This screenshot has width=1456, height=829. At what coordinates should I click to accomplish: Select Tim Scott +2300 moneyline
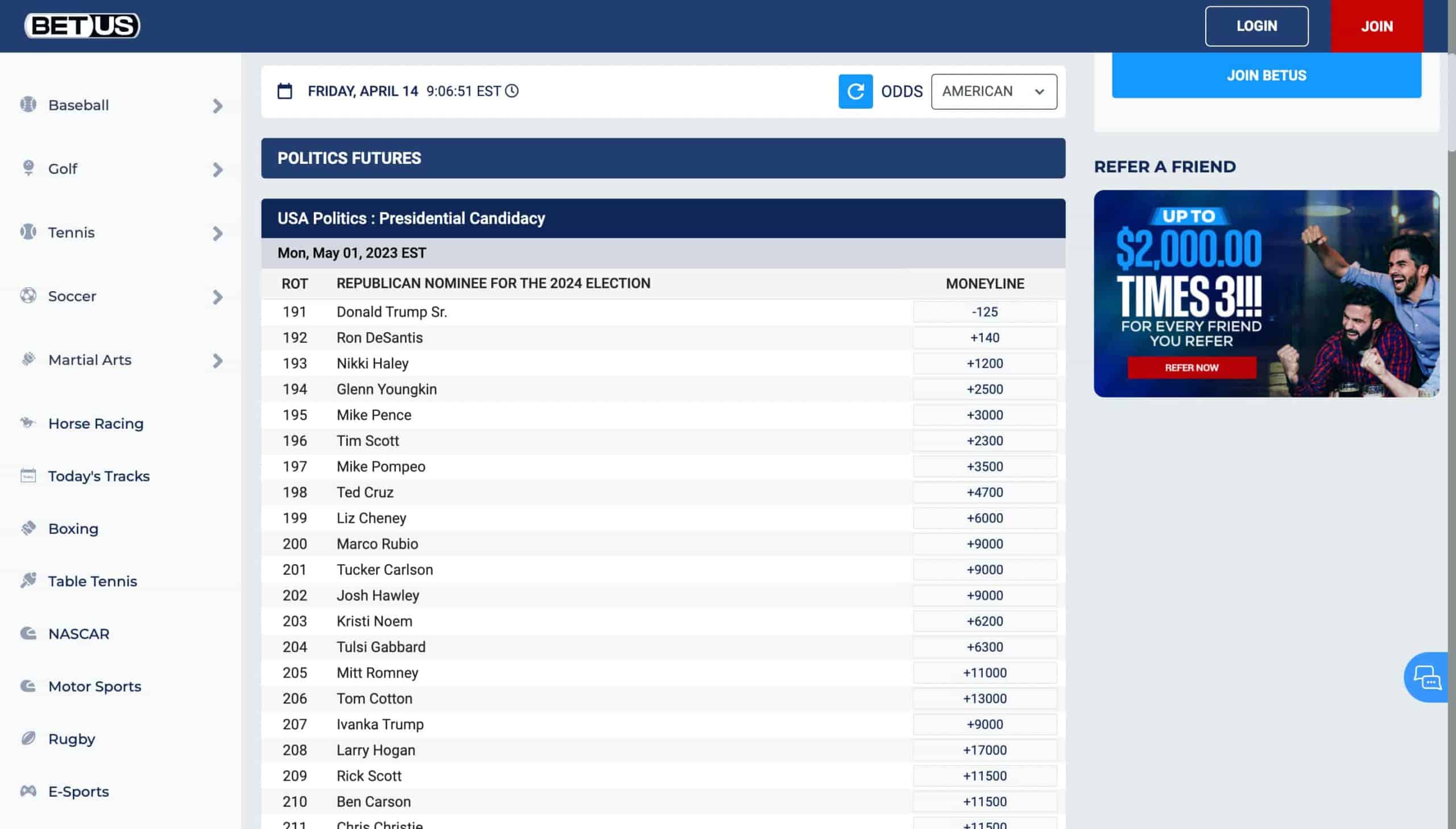click(x=985, y=441)
